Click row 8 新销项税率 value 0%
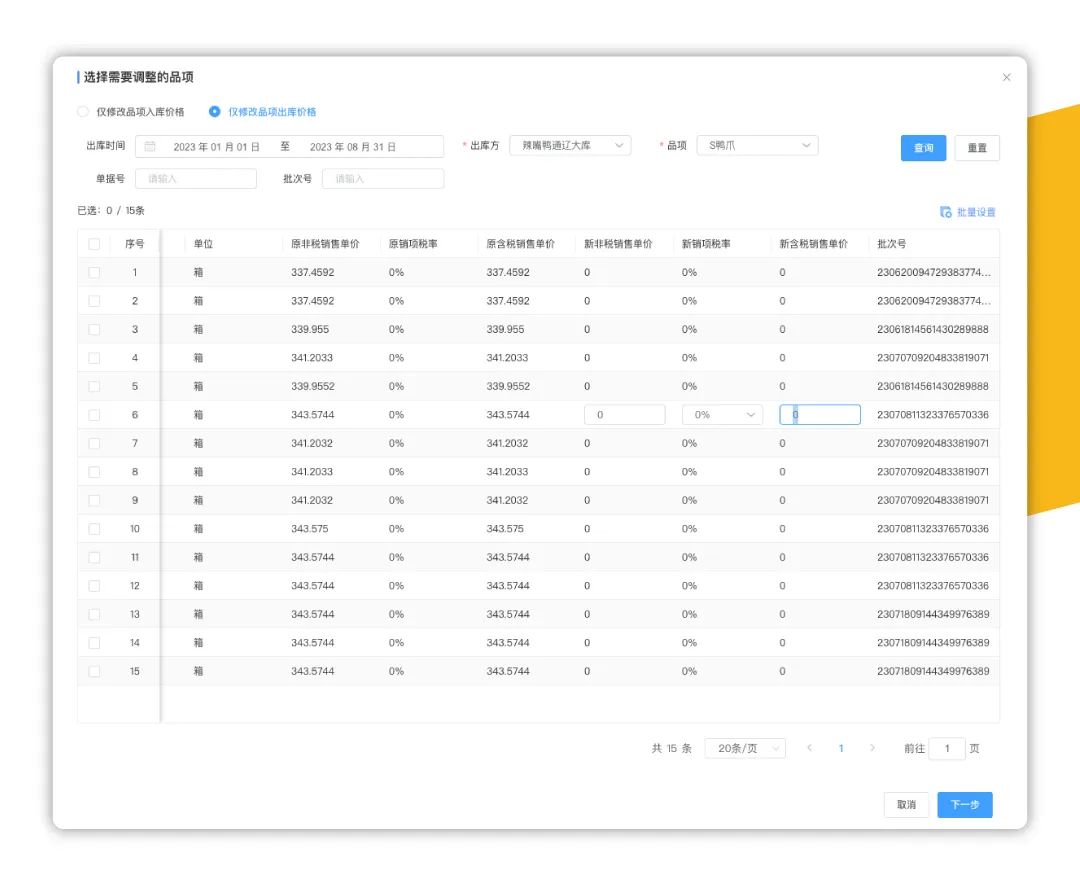The width and height of the screenshot is (1080, 880). click(689, 472)
